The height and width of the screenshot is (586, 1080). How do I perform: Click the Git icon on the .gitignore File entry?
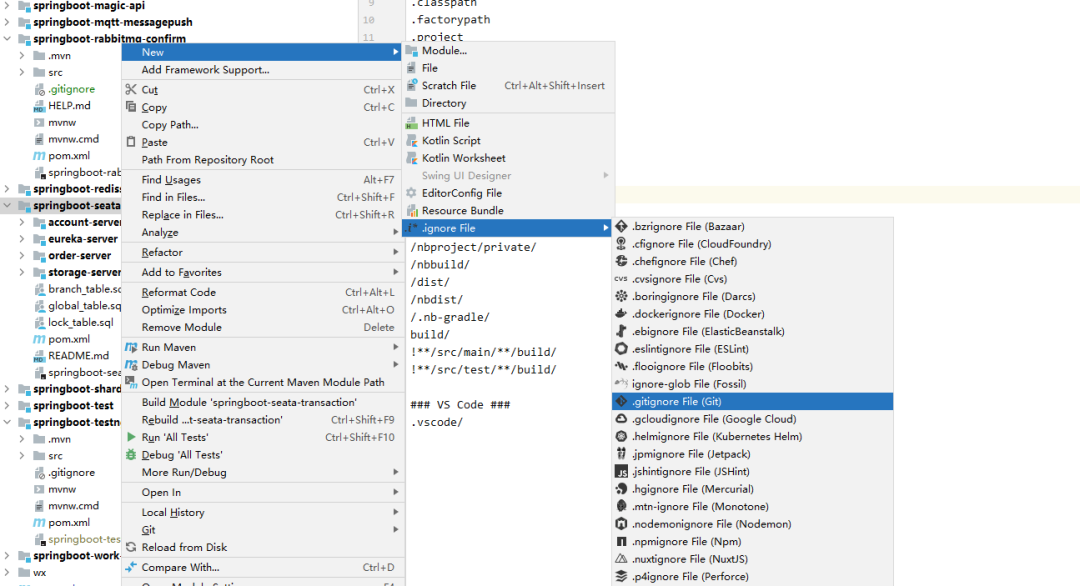point(621,401)
